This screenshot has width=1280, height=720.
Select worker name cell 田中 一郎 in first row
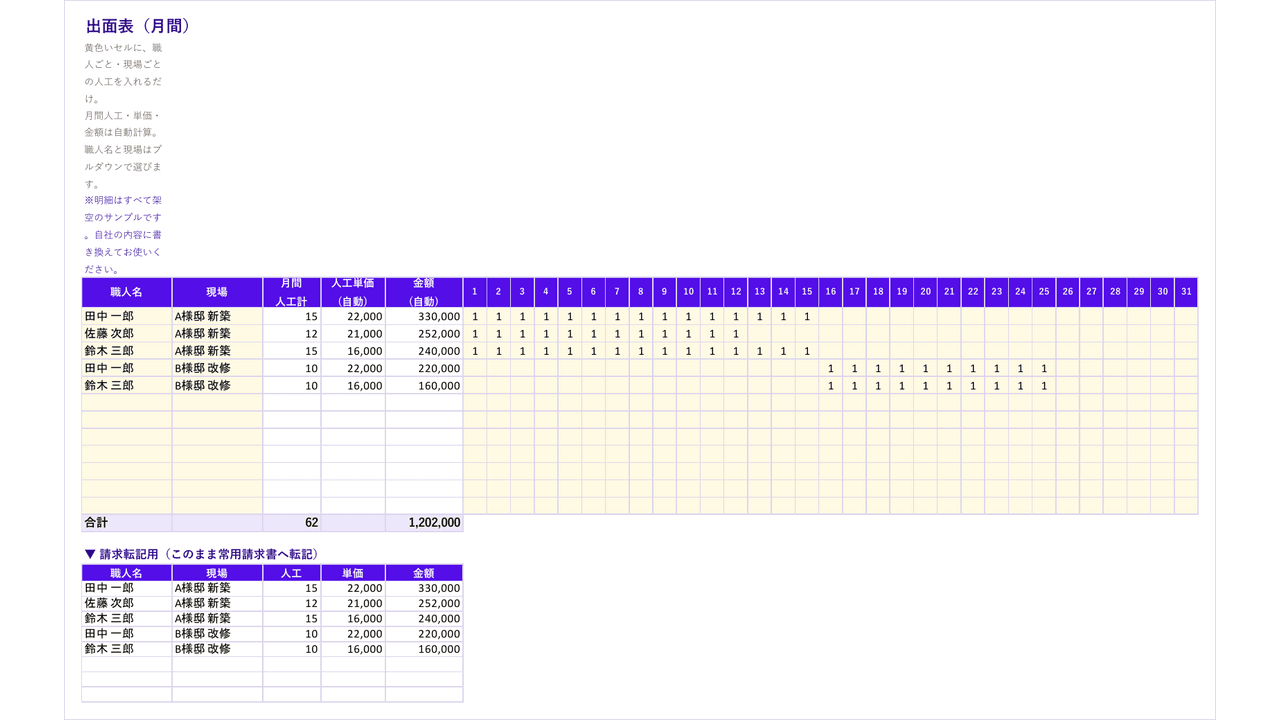127,316
